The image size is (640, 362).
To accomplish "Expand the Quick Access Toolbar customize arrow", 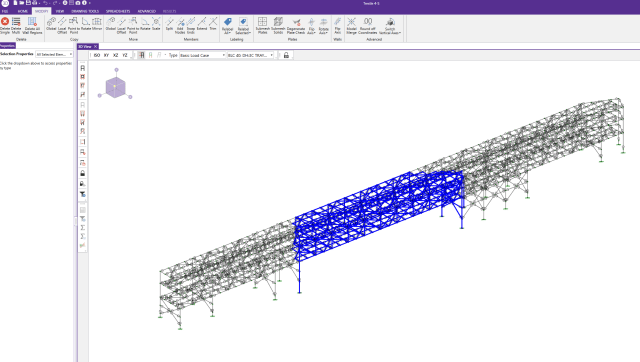I will tap(89, 3).
